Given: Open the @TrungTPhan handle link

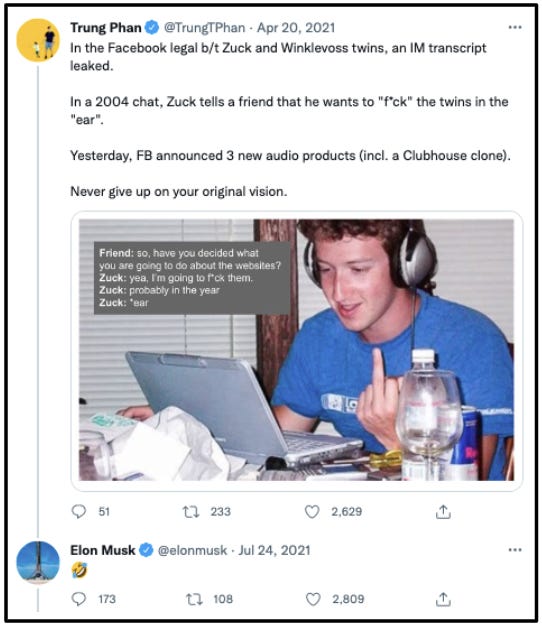Looking at the screenshot, I should (x=204, y=27).
